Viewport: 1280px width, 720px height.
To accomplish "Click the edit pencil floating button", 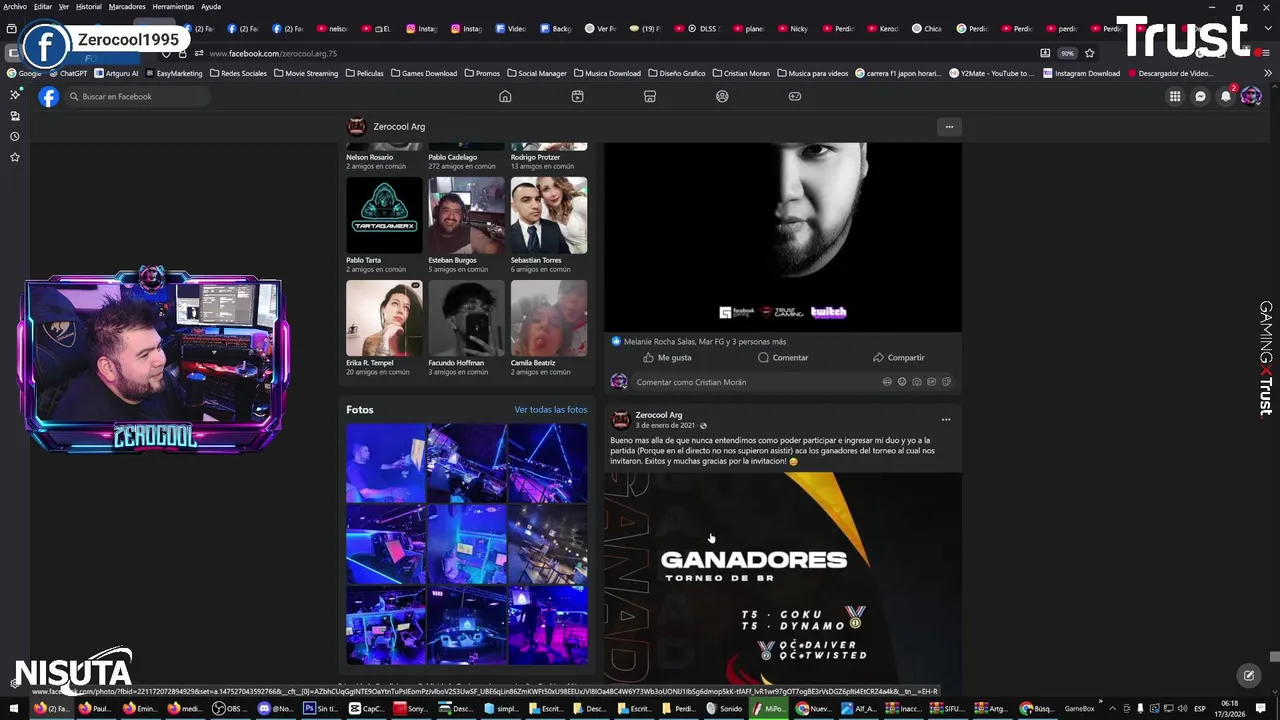I will pos(1248,675).
